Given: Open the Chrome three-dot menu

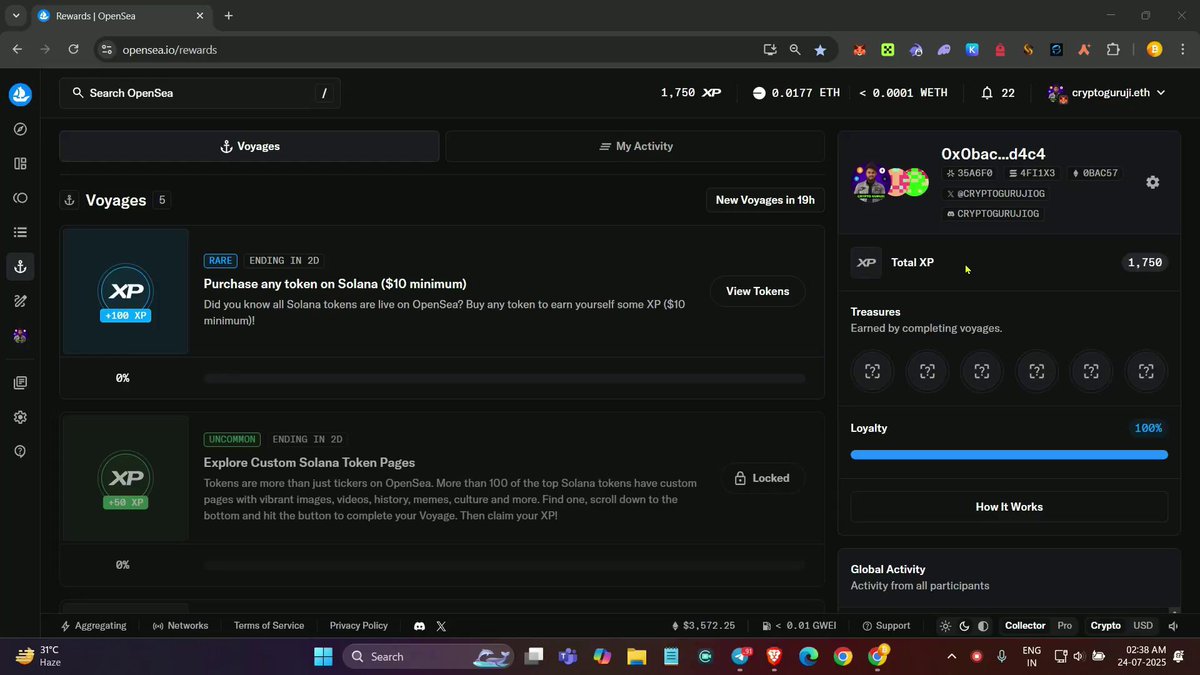Looking at the screenshot, I should point(1182,49).
